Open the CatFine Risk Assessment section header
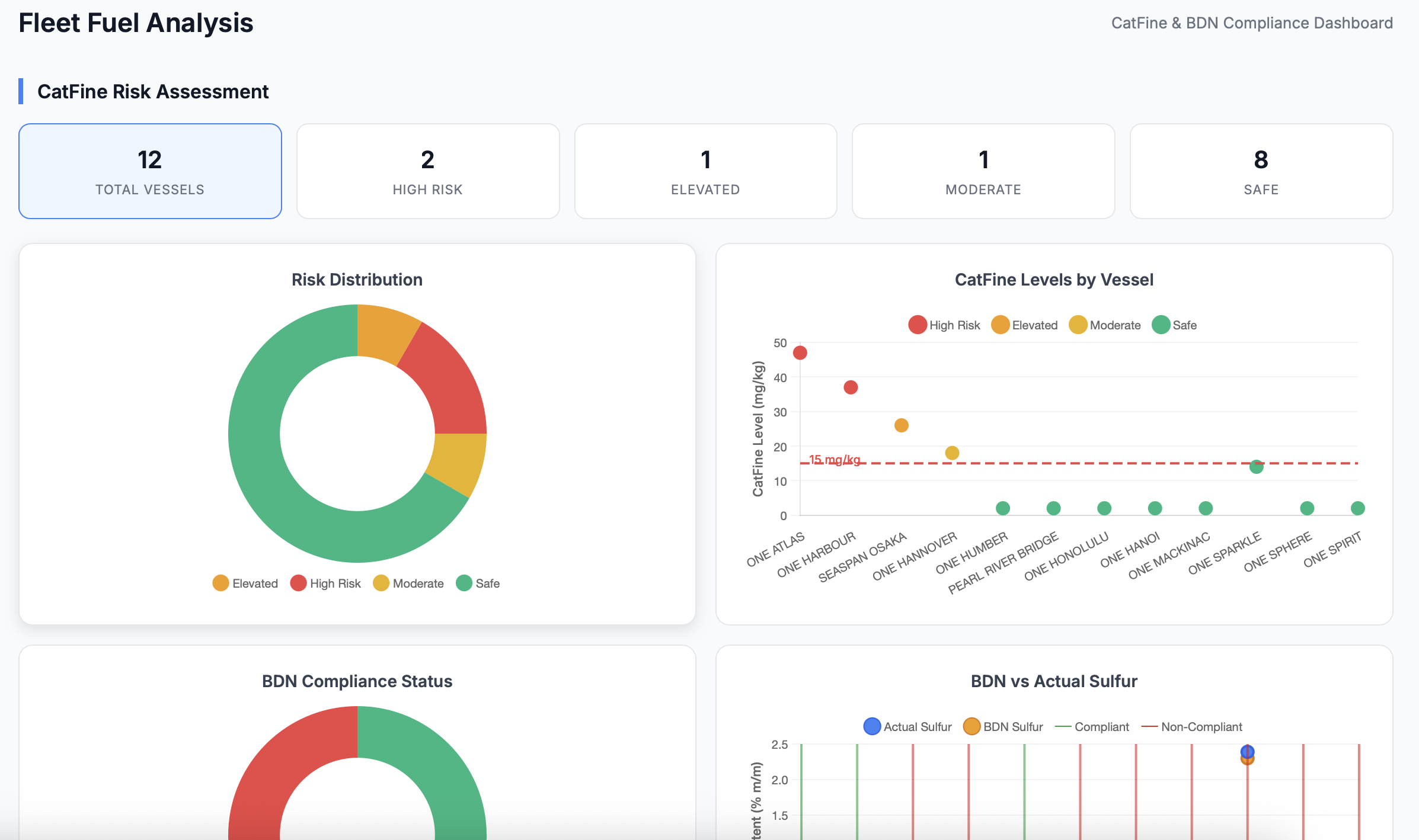The image size is (1419, 840). click(x=154, y=92)
